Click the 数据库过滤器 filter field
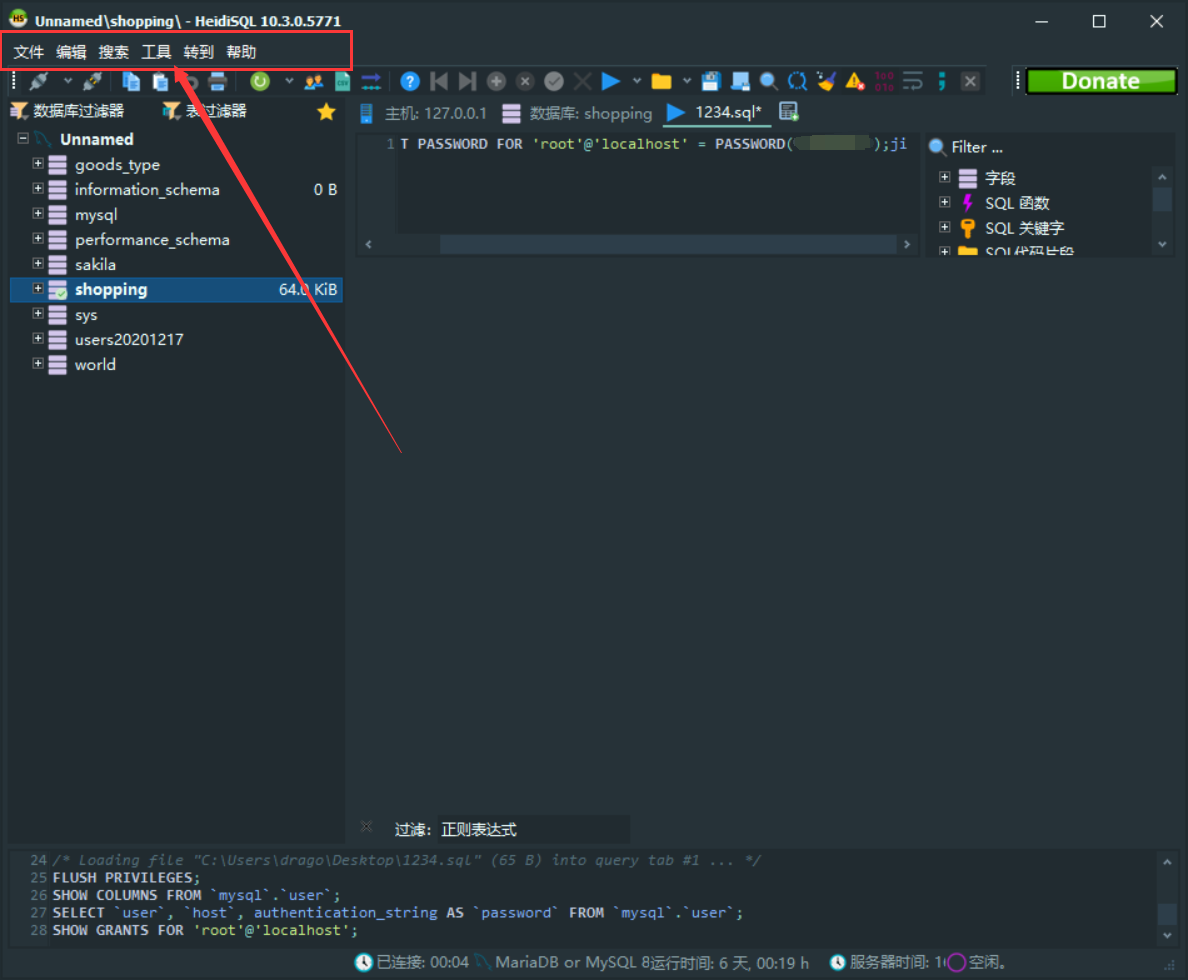The height and width of the screenshot is (980, 1188). [78, 111]
